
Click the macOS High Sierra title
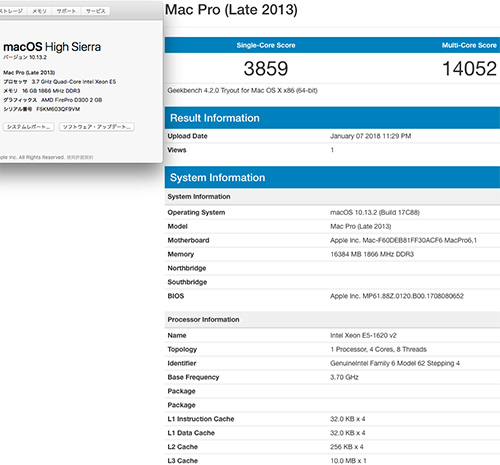click(x=52, y=47)
